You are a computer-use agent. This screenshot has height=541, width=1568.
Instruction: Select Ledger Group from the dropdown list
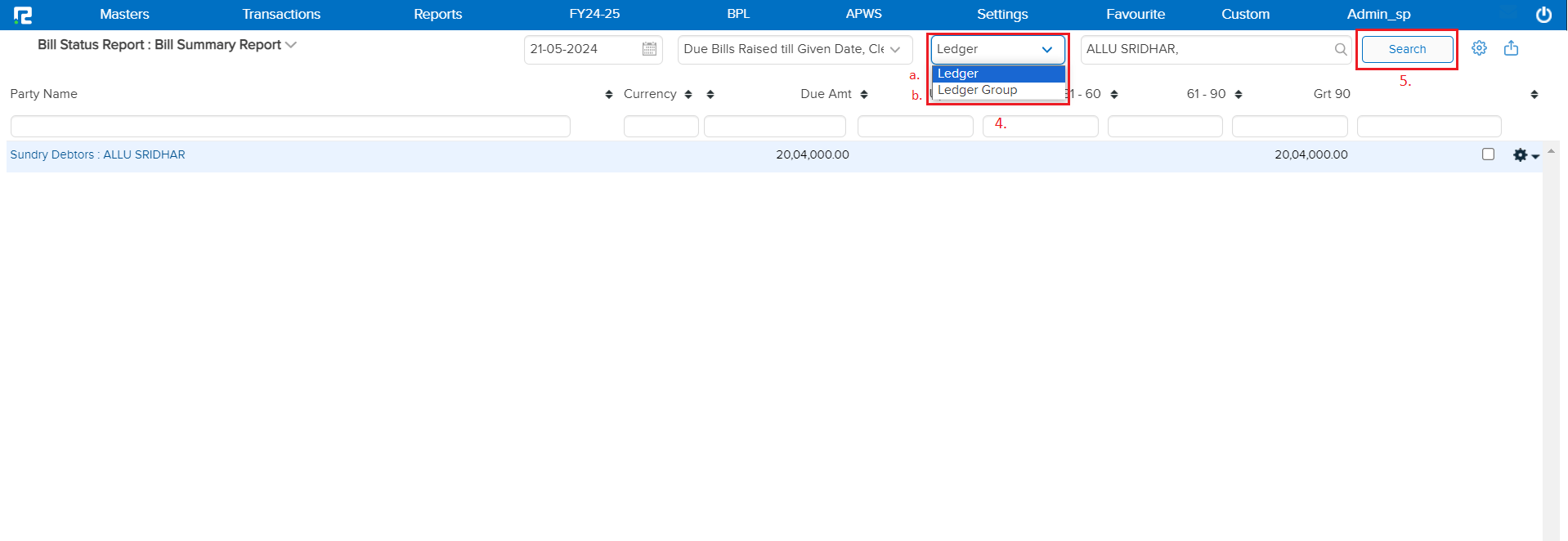coord(978,91)
